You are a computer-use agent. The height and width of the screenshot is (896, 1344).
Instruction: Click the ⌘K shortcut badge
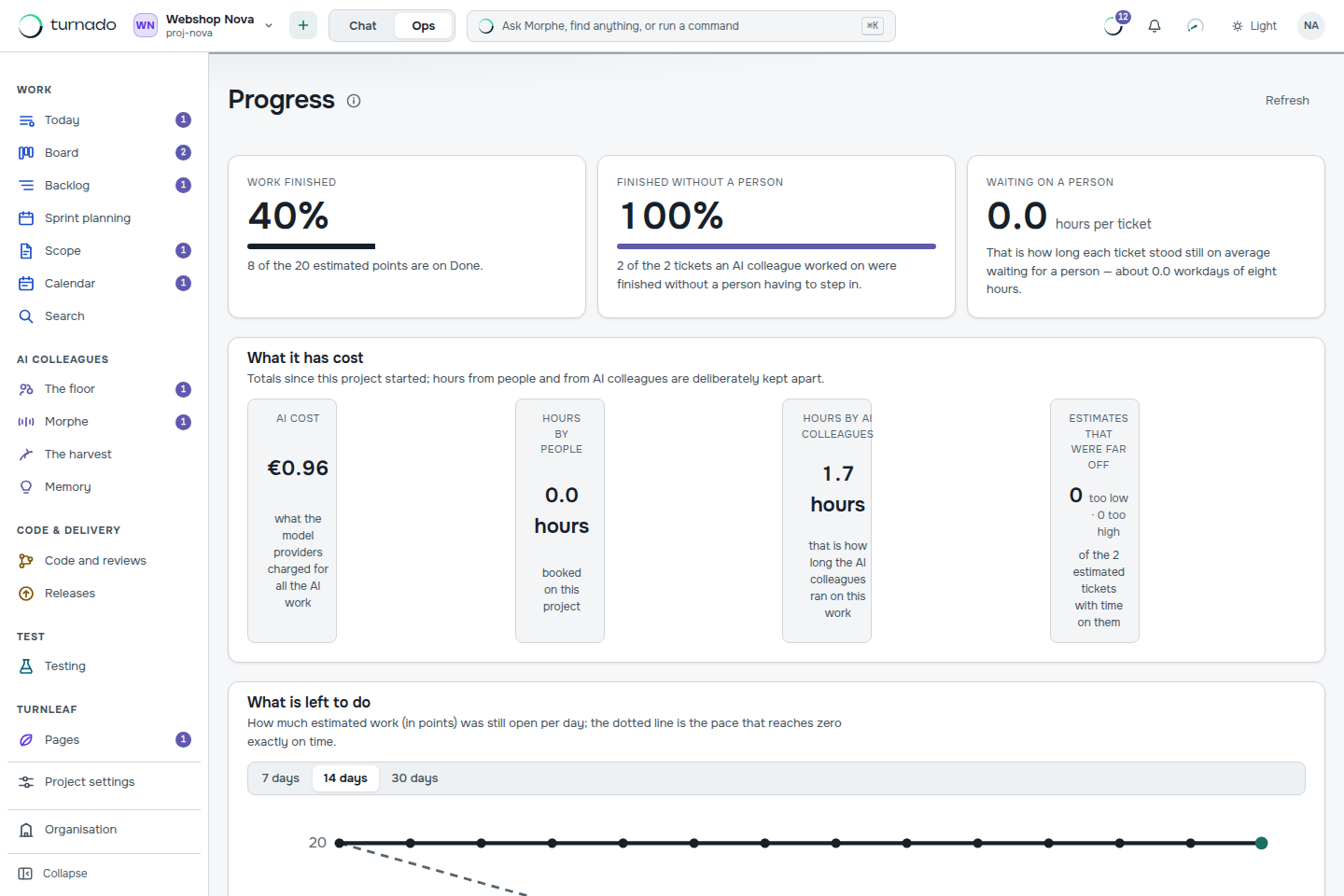click(x=873, y=26)
